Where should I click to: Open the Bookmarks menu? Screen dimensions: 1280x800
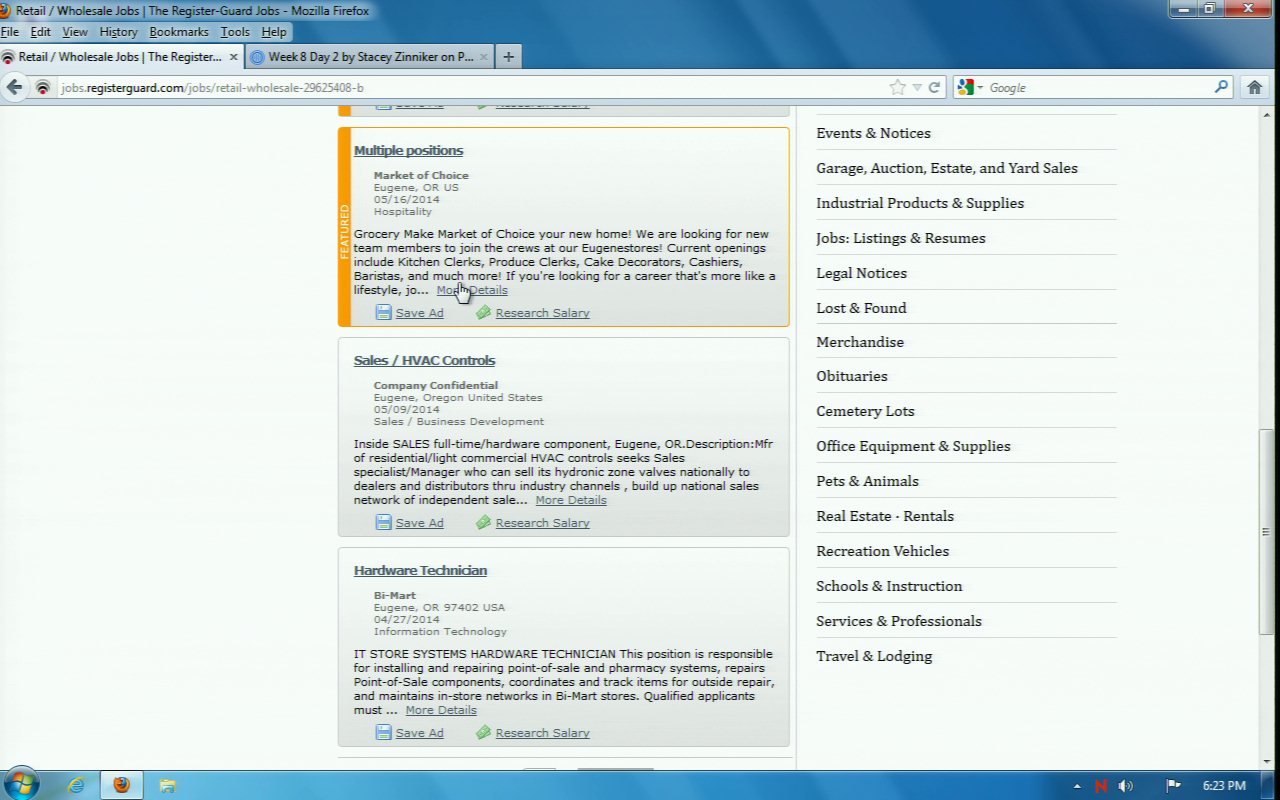pos(179,32)
